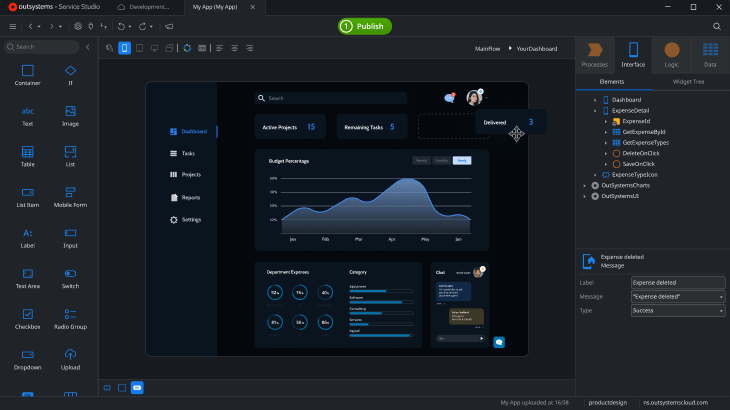Select the Mobile Form widget
The height and width of the screenshot is (410, 730).
click(x=70, y=197)
